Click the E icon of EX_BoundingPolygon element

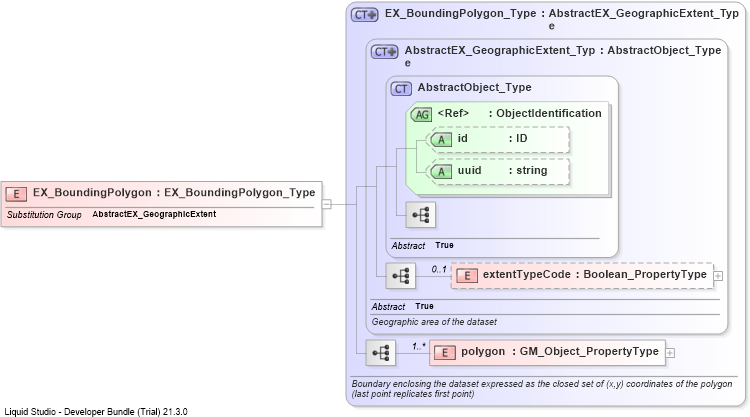tap(16, 194)
